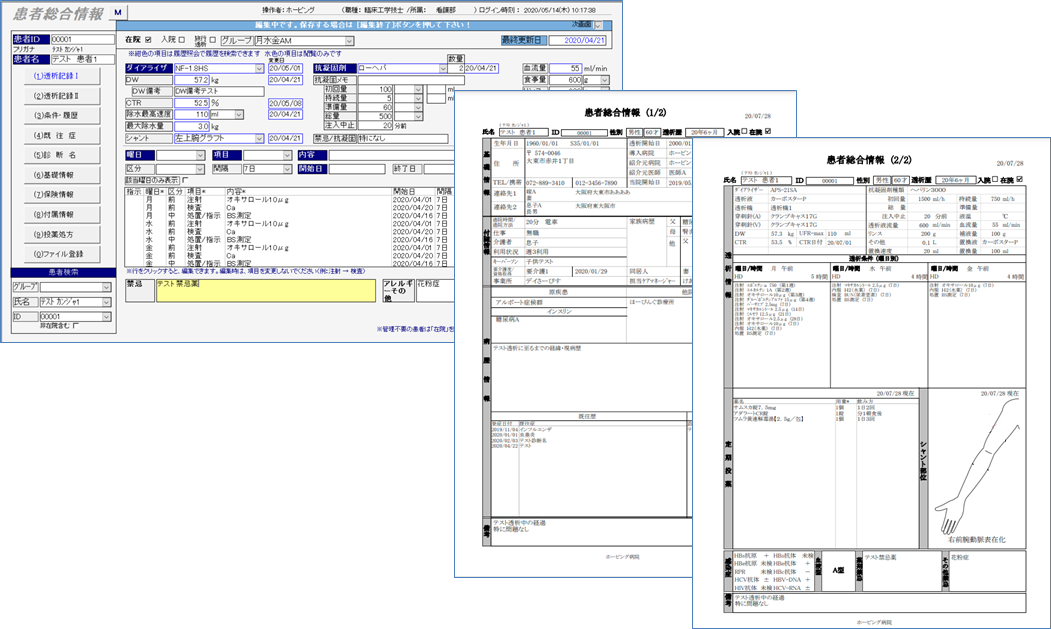Open the 項目 filter dropdown
1051x629 pixels.
point(287,155)
